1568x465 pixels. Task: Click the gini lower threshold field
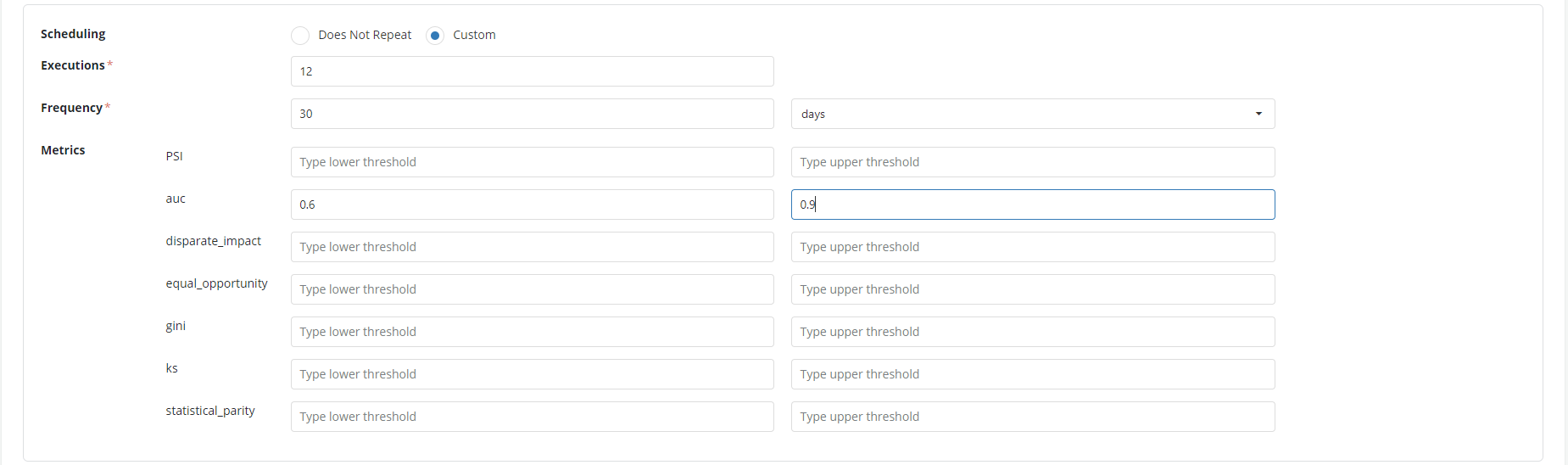click(x=532, y=332)
